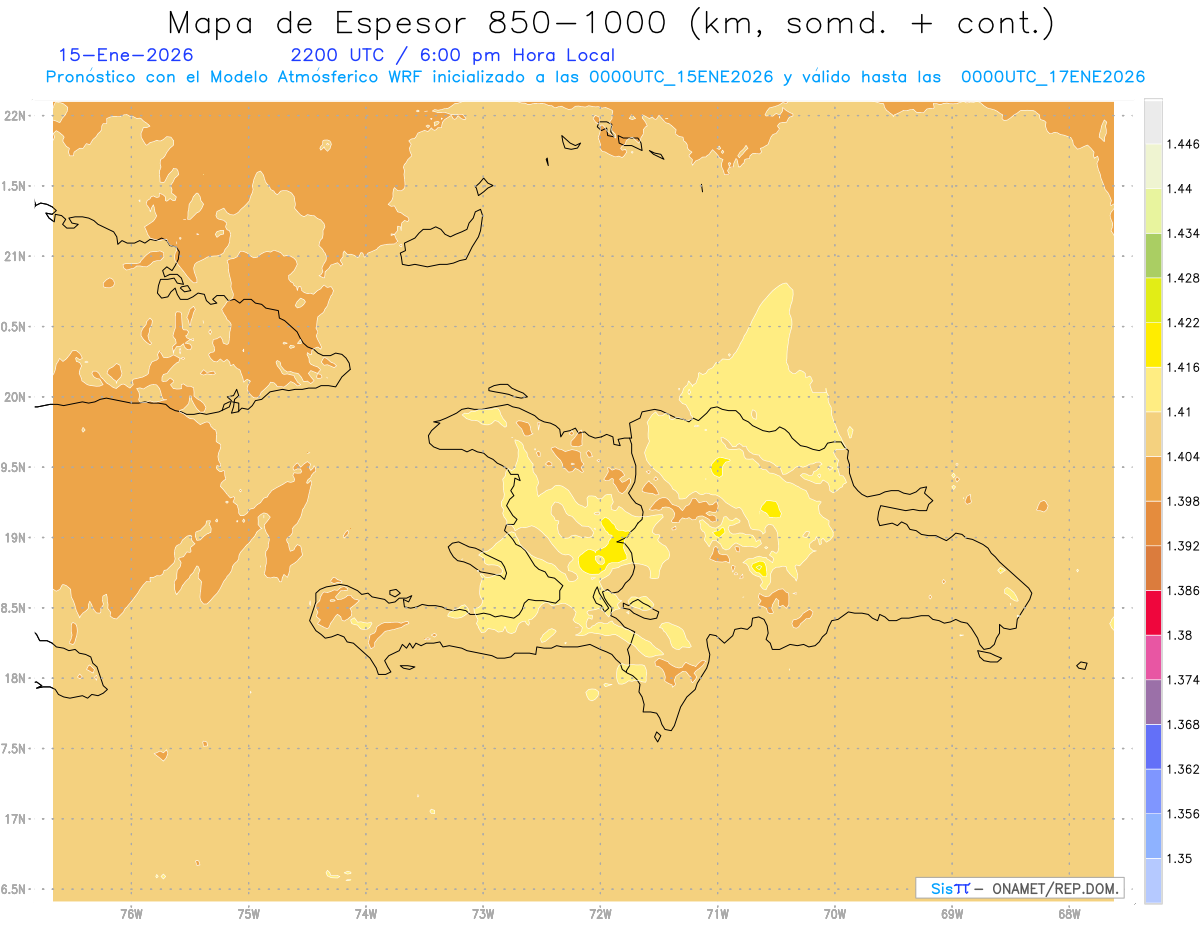Viewport: 1200px width, 927px height.
Task: Select the colorbar value "1.428"
Action: click(x=1183, y=278)
